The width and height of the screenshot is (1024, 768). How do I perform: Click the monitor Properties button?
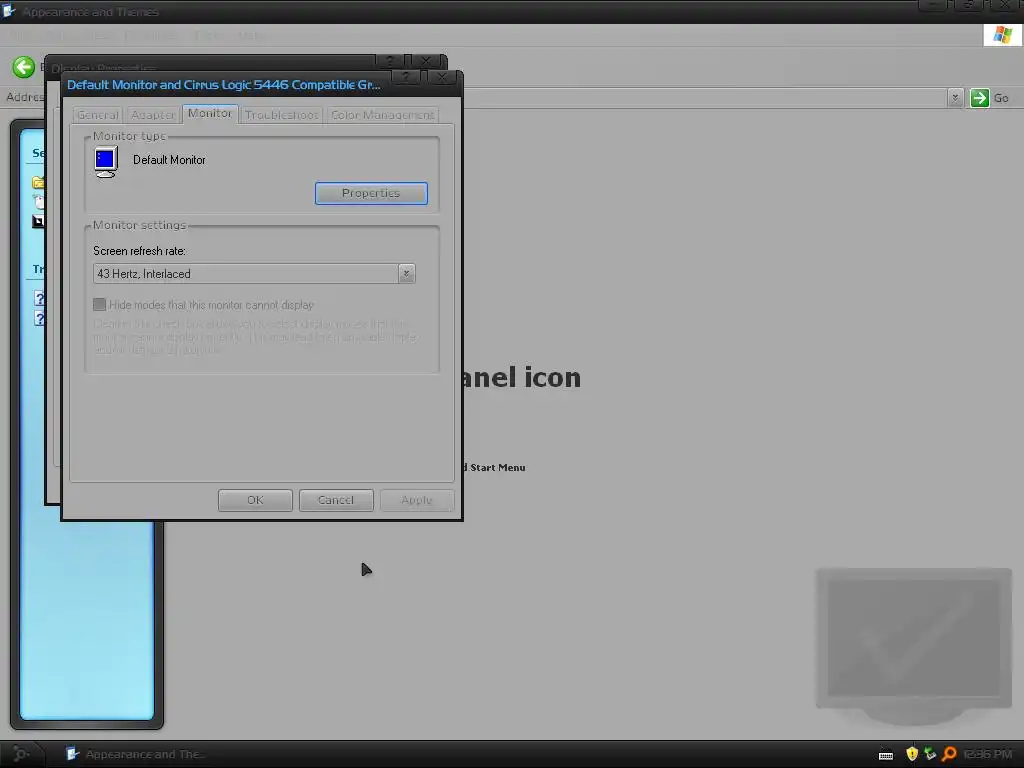coord(371,193)
